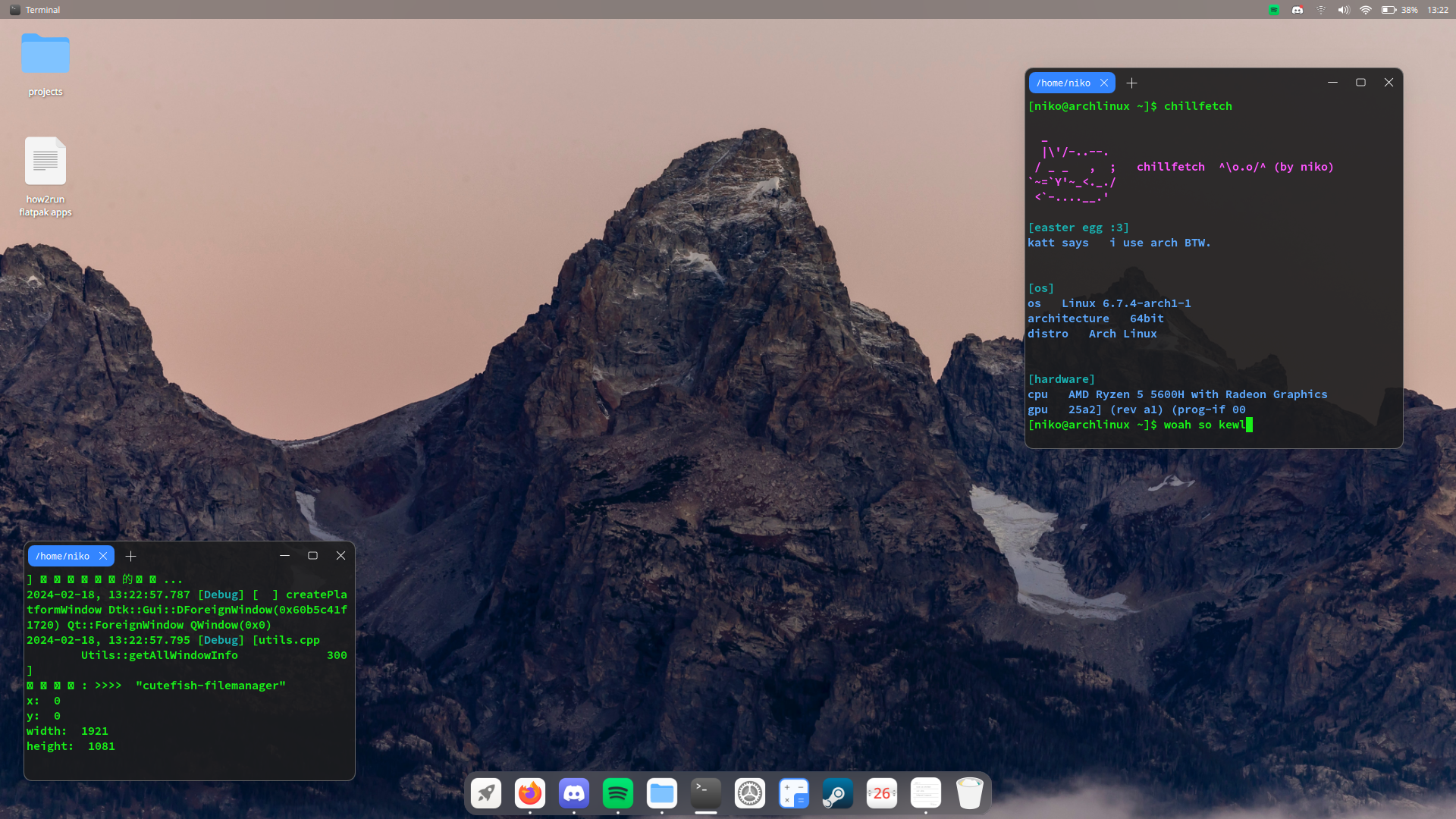Open Spotify from the dock
This screenshot has width=1456, height=819.
point(618,793)
